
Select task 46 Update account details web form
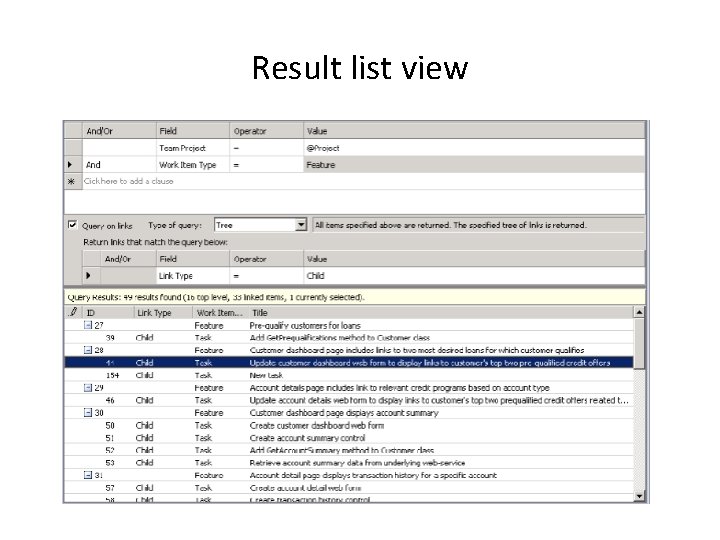[349, 400]
